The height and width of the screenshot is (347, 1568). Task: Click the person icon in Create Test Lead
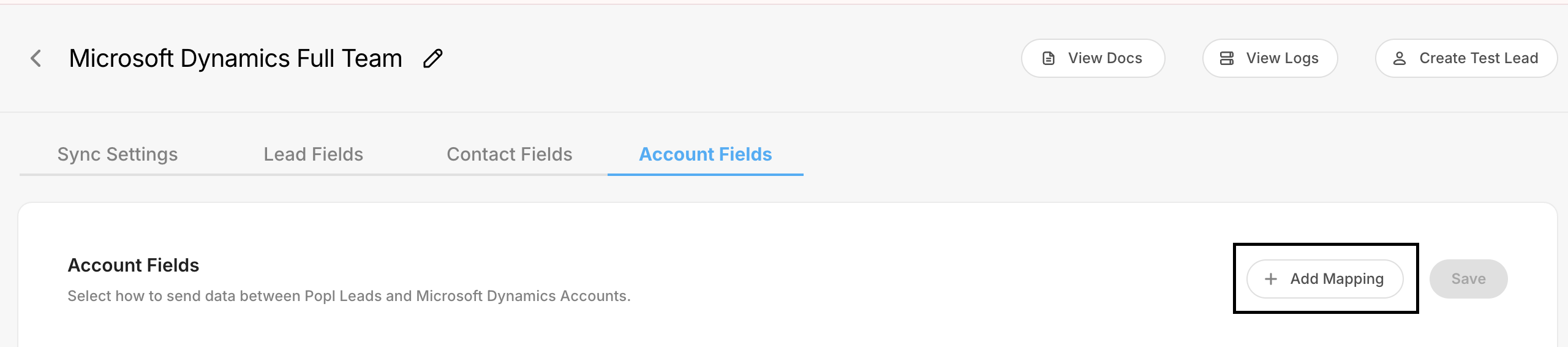(1400, 58)
